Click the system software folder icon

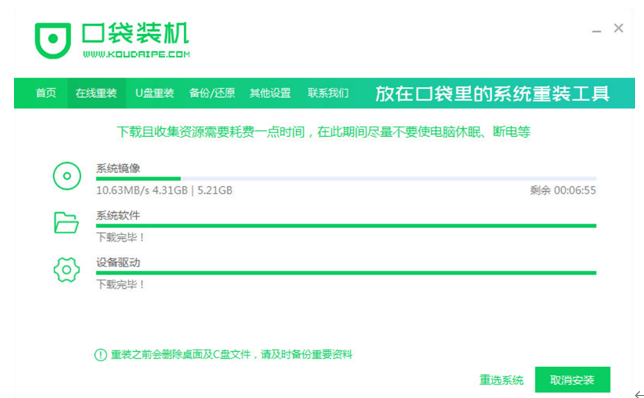coord(66,223)
